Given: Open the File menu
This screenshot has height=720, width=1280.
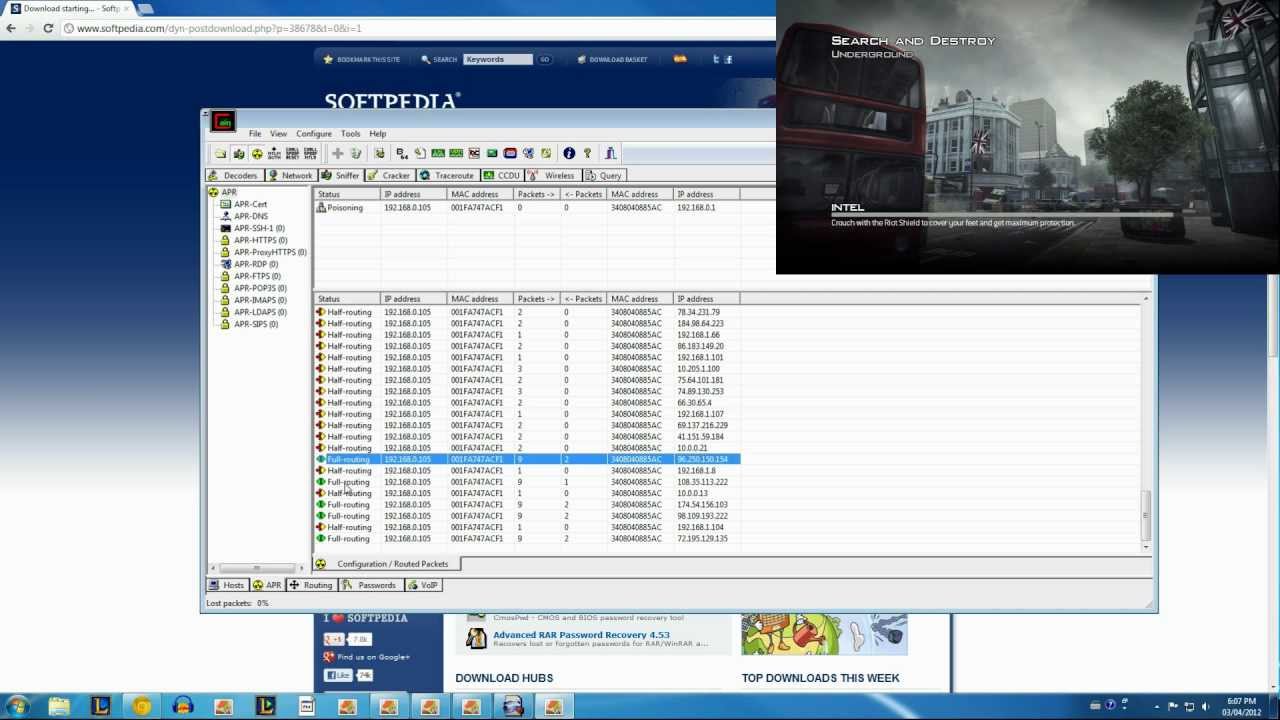Looking at the screenshot, I should click(255, 133).
